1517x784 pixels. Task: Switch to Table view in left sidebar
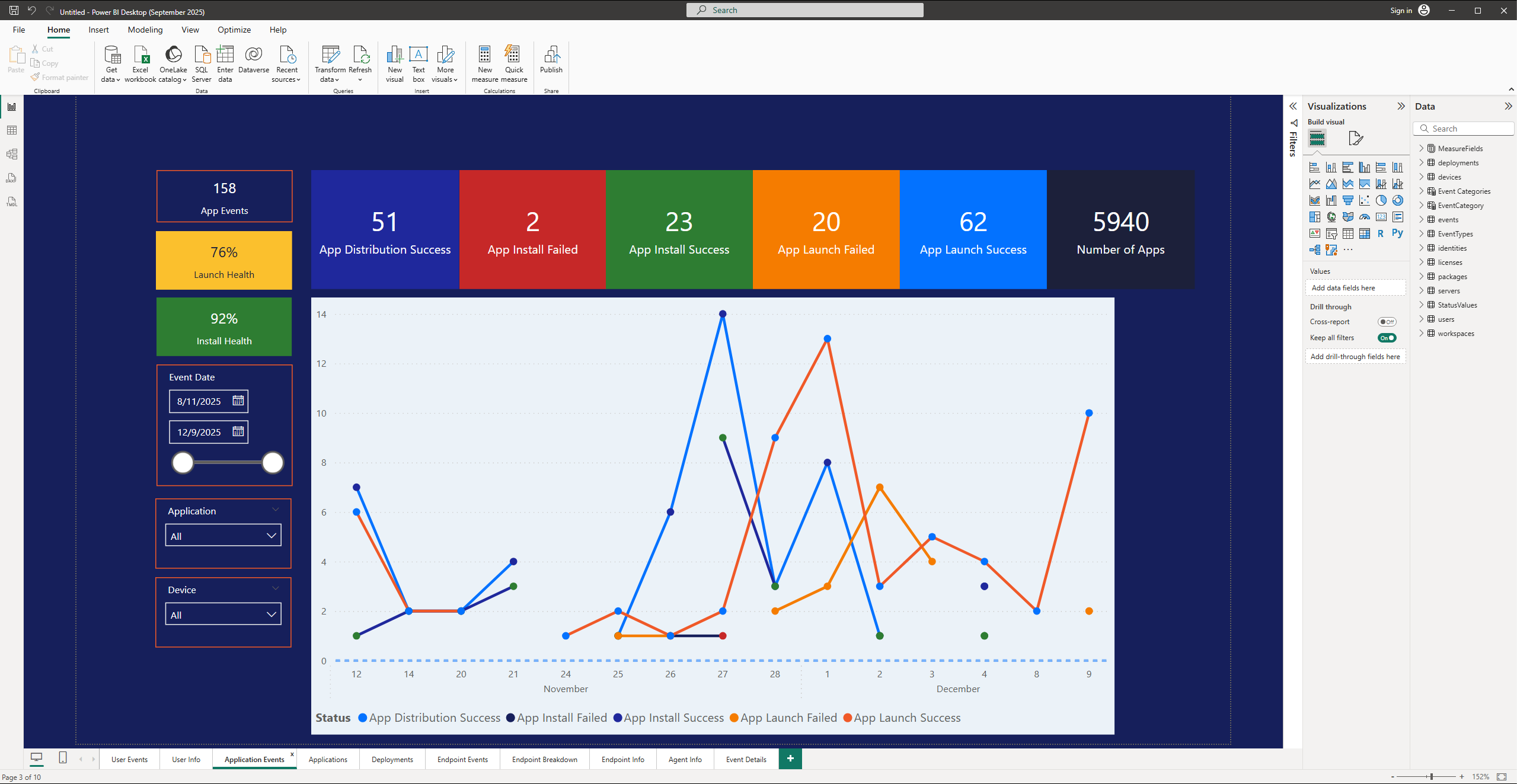tap(12, 130)
